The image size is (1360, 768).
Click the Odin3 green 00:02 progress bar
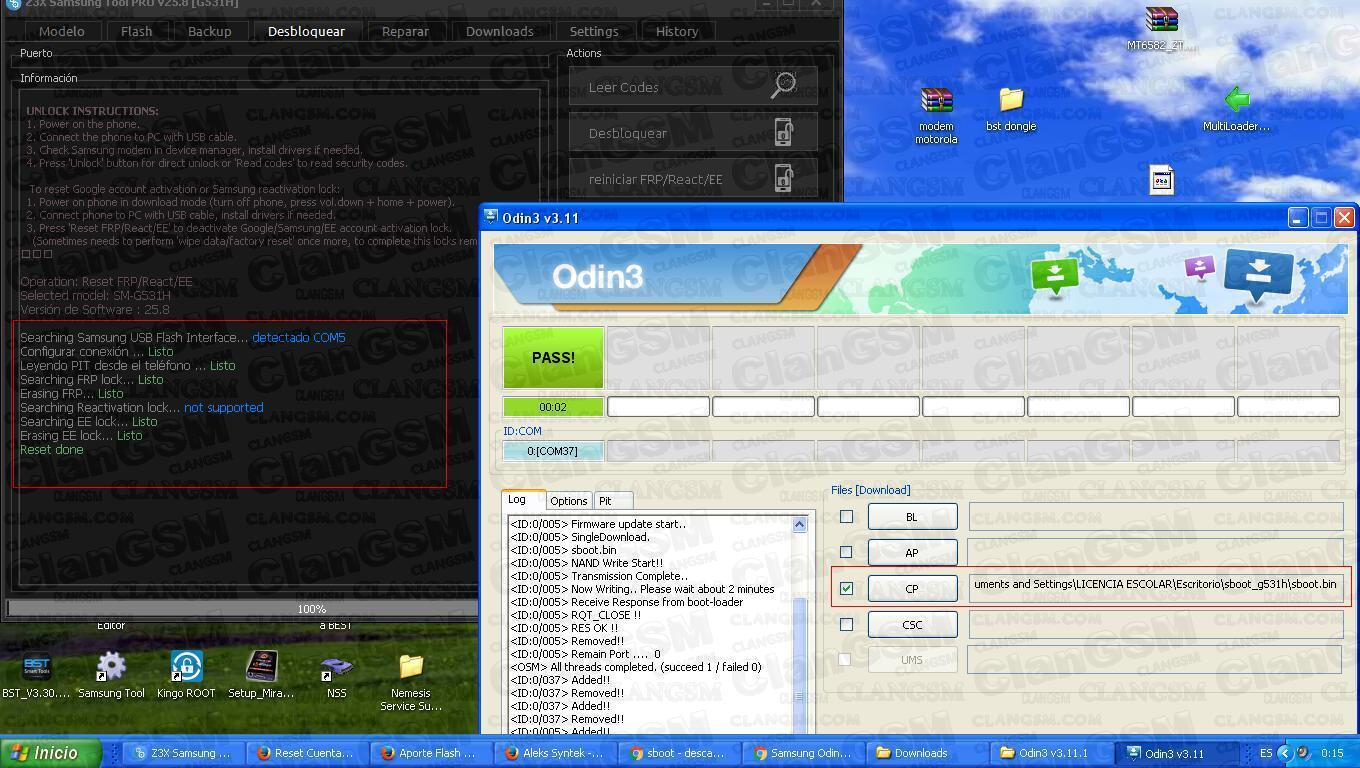point(553,407)
